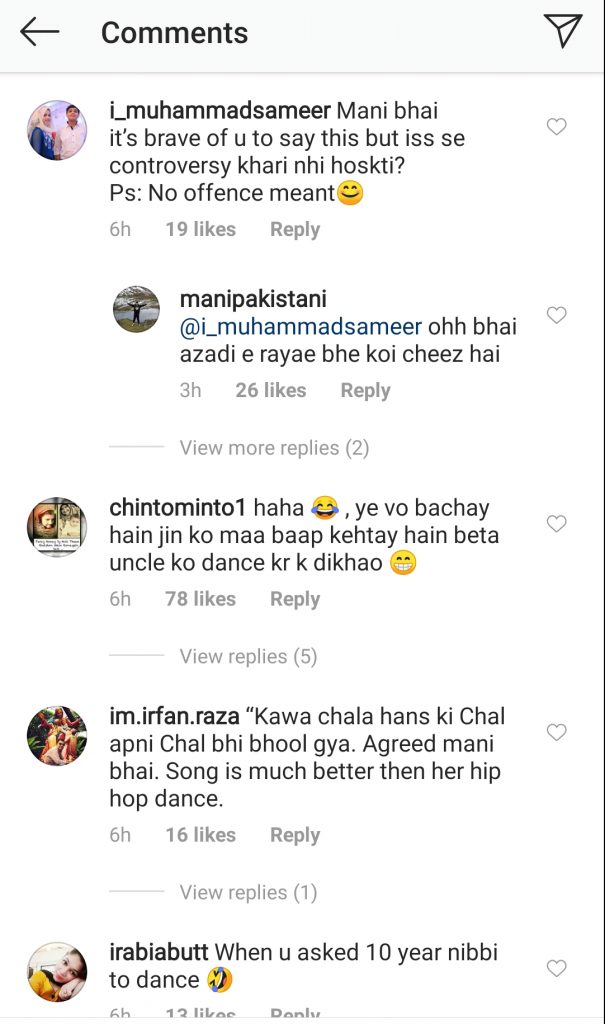Heart im.irfan.raza's comment

556,733
